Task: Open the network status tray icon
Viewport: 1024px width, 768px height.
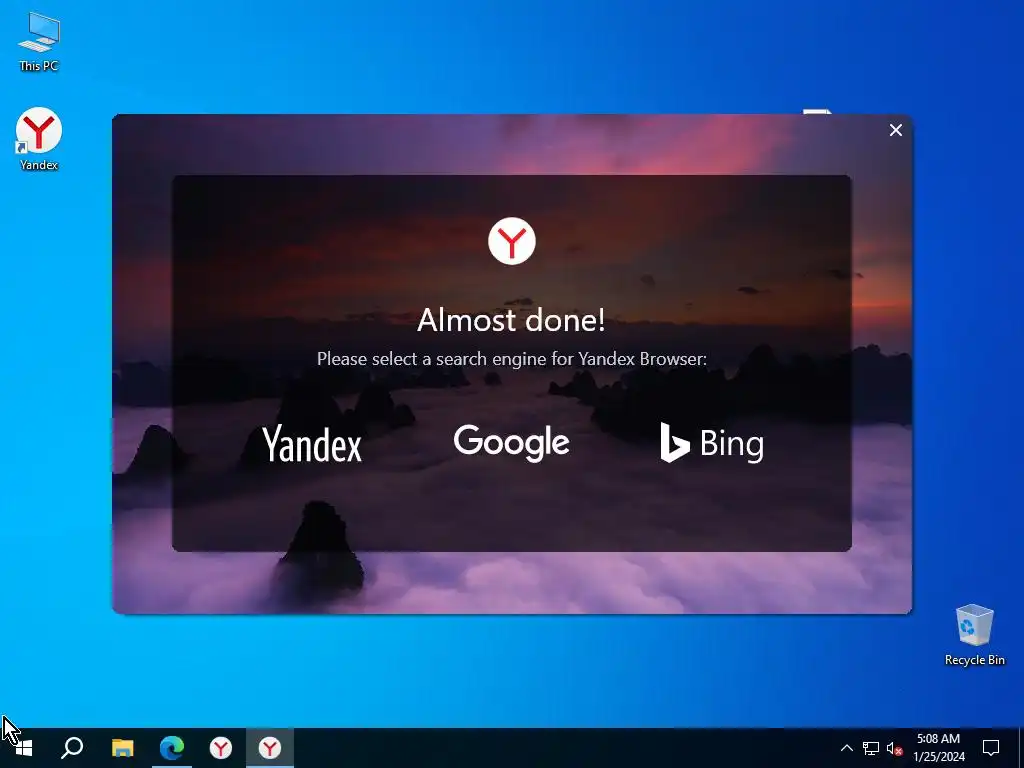Action: pos(871,748)
